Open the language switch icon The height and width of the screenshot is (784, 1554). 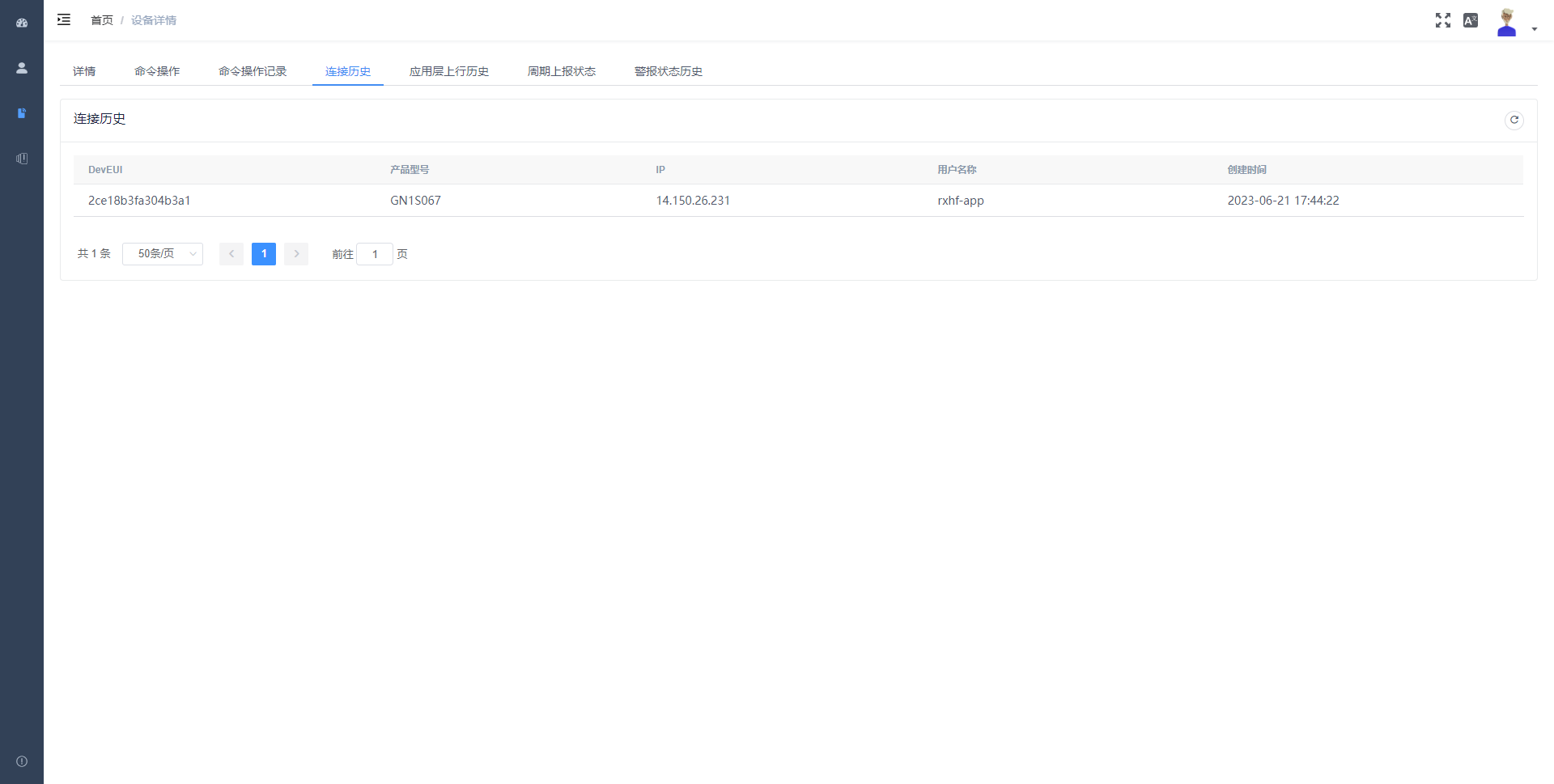(1471, 20)
